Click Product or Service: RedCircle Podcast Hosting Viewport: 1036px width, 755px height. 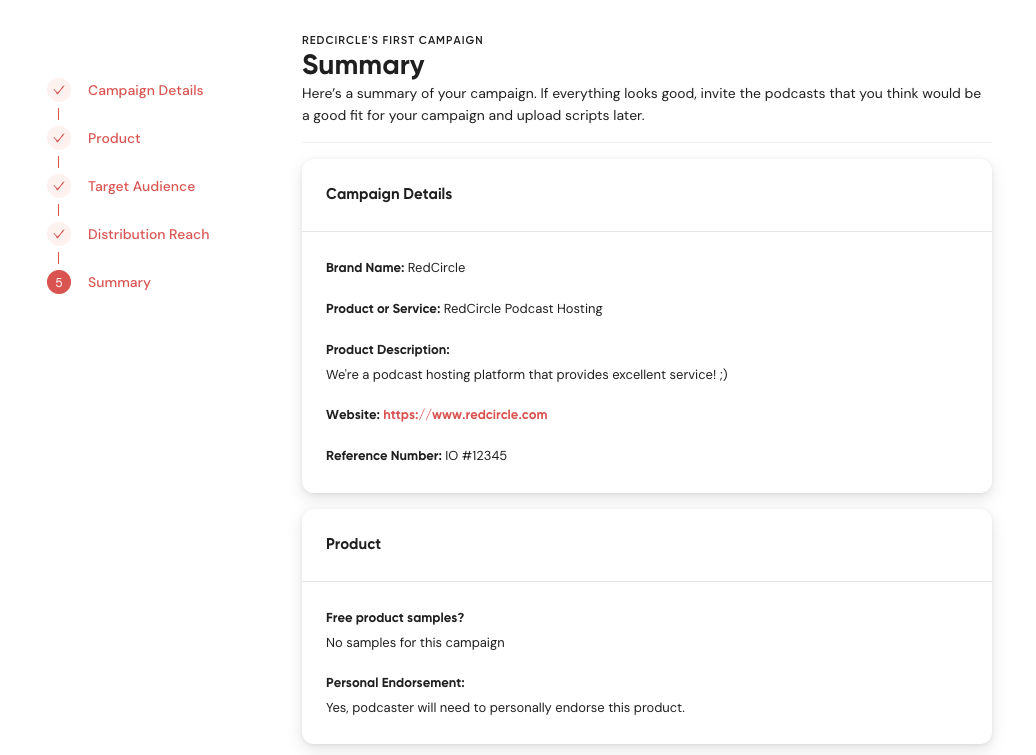coord(464,308)
